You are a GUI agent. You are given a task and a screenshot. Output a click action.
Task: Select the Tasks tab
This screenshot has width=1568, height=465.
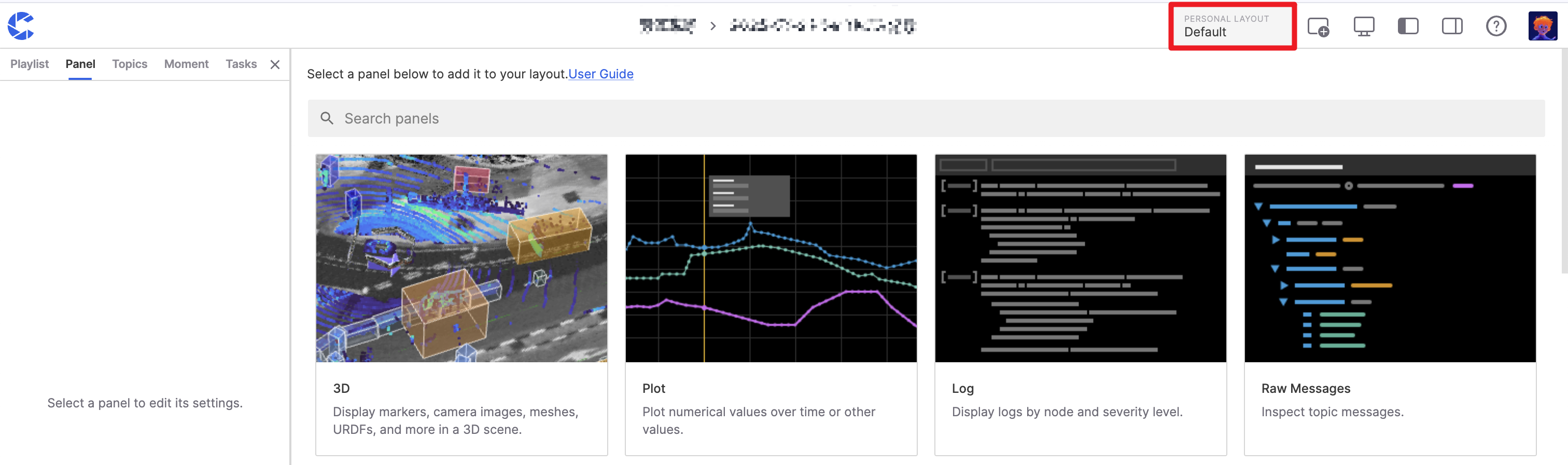pos(241,64)
